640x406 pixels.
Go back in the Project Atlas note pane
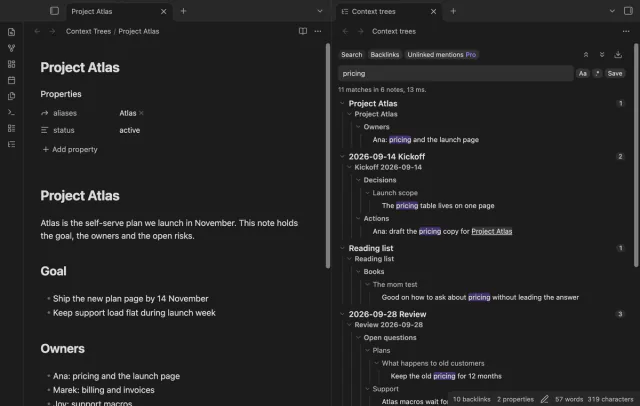click(x=37, y=31)
